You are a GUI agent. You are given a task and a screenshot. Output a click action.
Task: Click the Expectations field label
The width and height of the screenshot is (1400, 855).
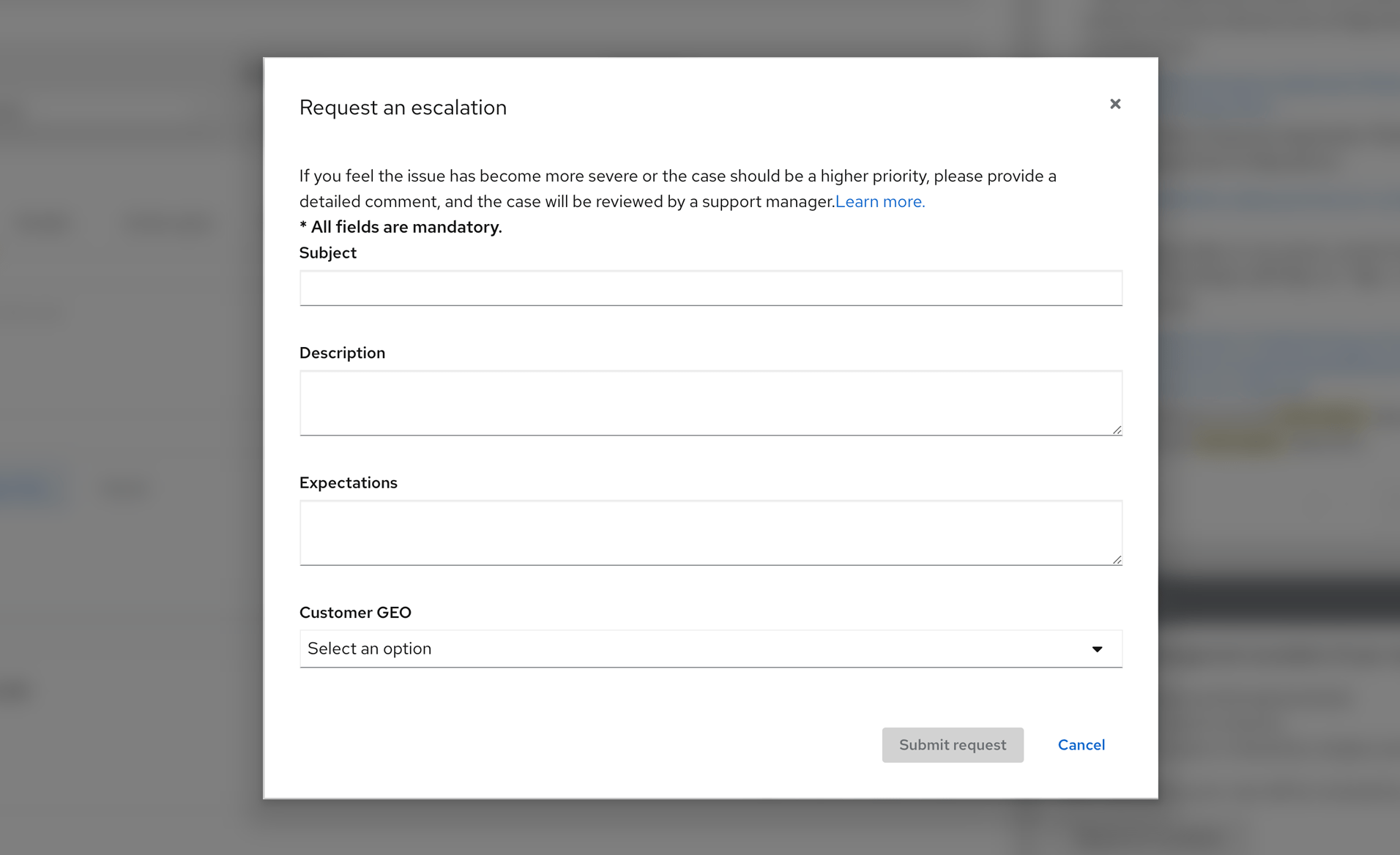click(x=348, y=482)
